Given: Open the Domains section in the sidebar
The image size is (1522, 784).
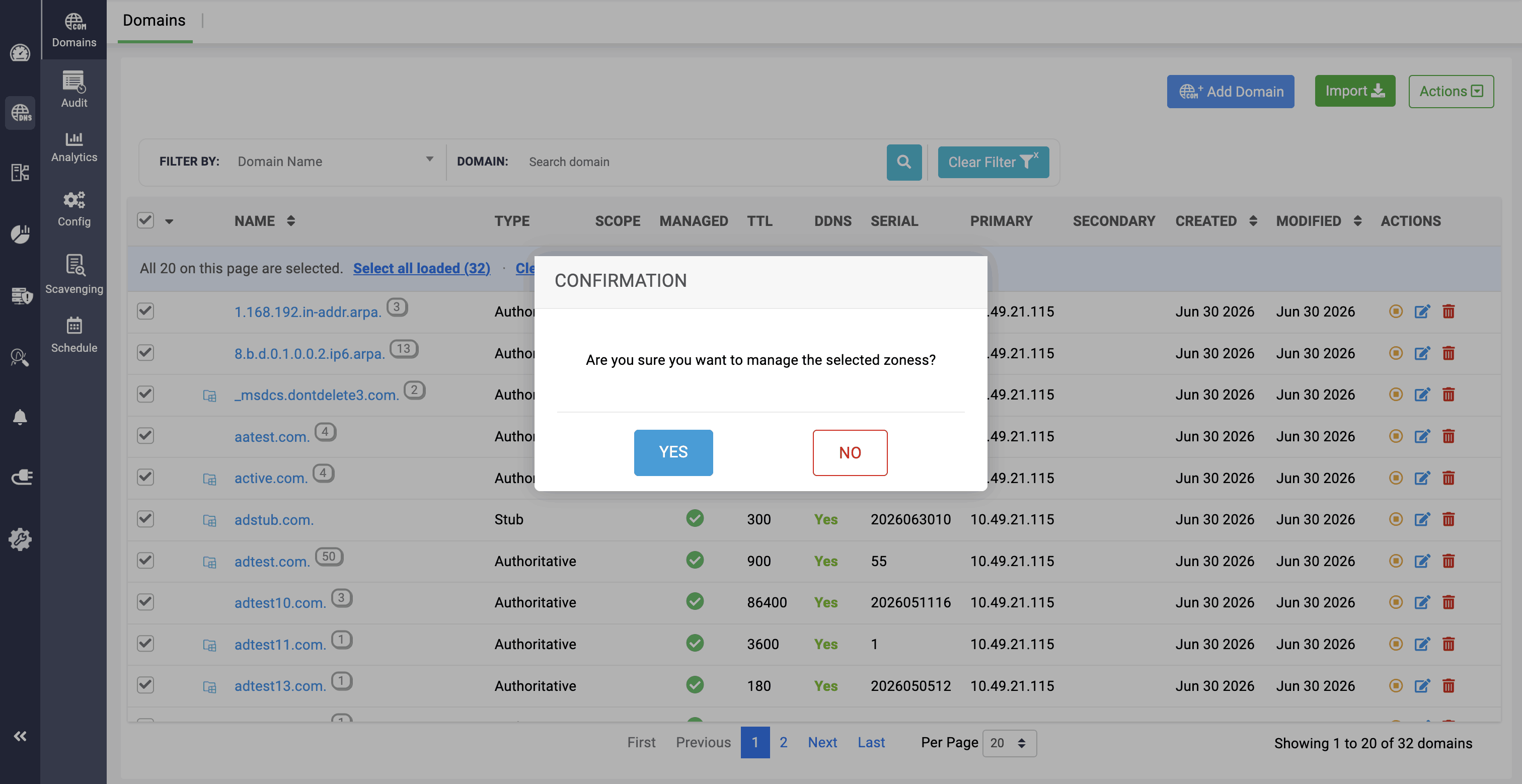Looking at the screenshot, I should pyautogui.click(x=74, y=30).
